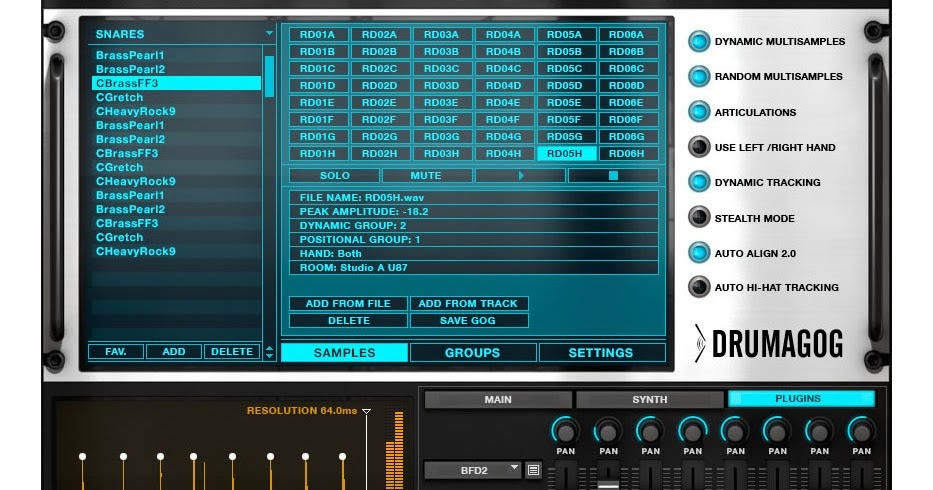Select sample cell RD05C

click(x=566, y=68)
